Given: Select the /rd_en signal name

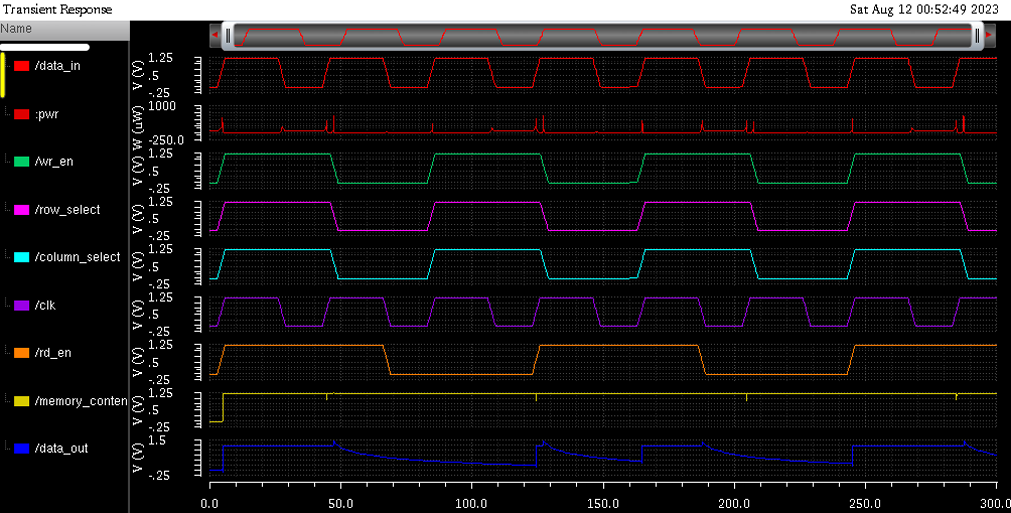Looking at the screenshot, I should pyautogui.click(x=53, y=353).
